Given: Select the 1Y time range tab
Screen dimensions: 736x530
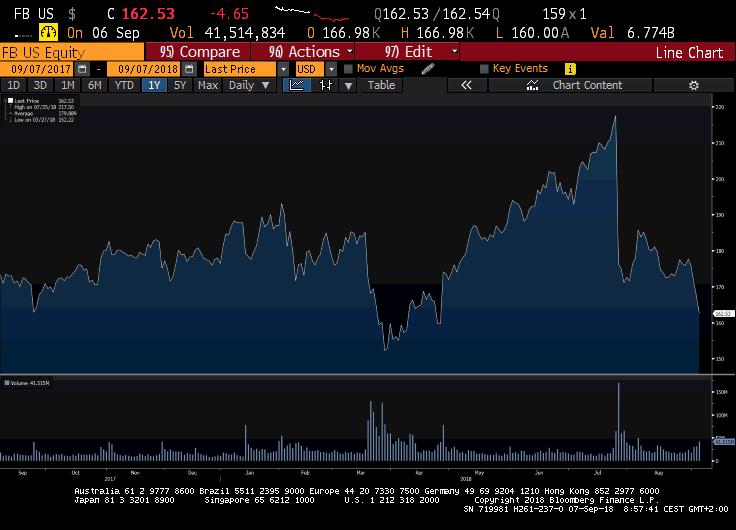Looking at the screenshot, I should point(154,85).
